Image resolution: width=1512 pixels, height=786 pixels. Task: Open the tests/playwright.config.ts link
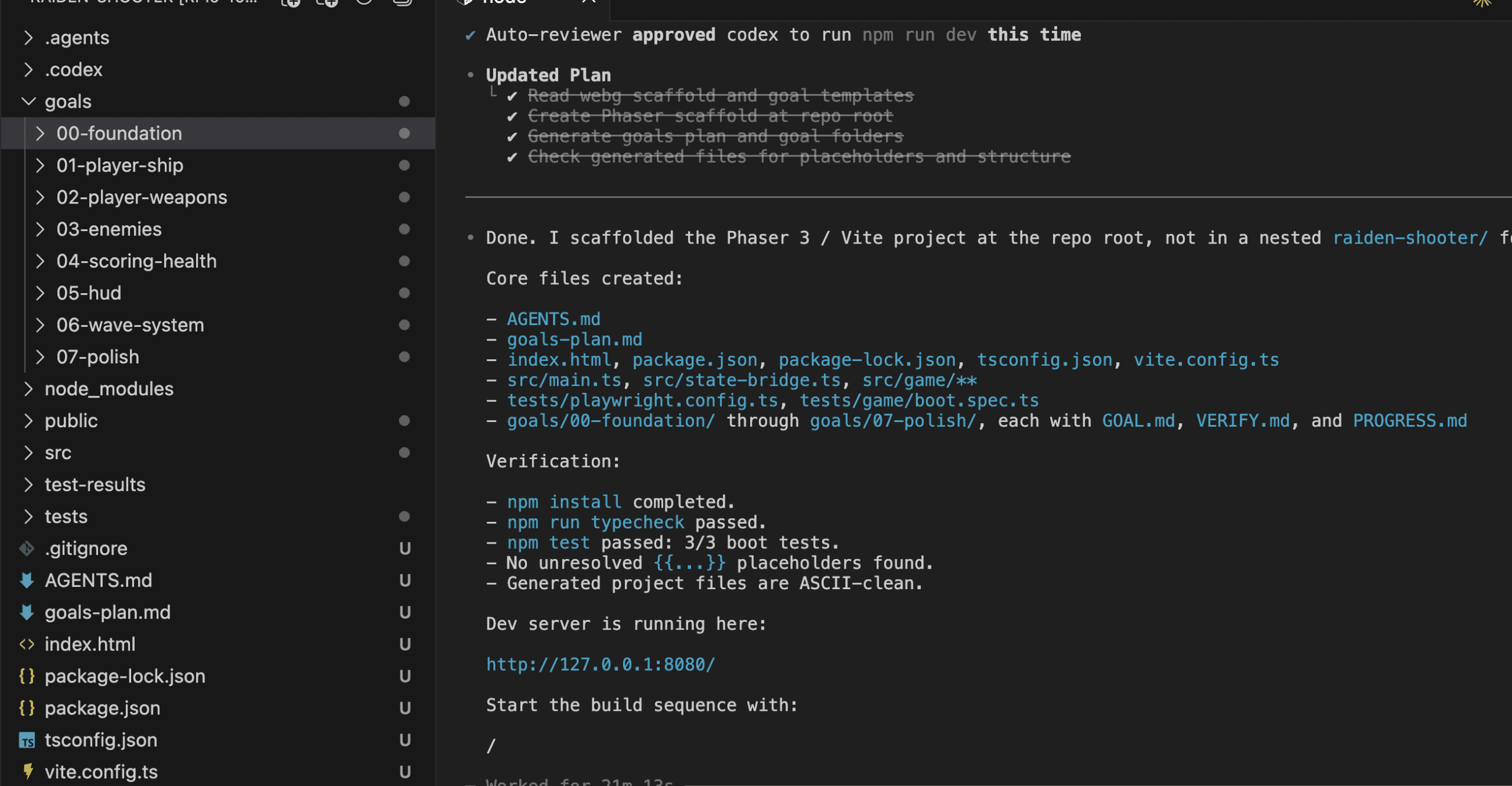coord(643,401)
